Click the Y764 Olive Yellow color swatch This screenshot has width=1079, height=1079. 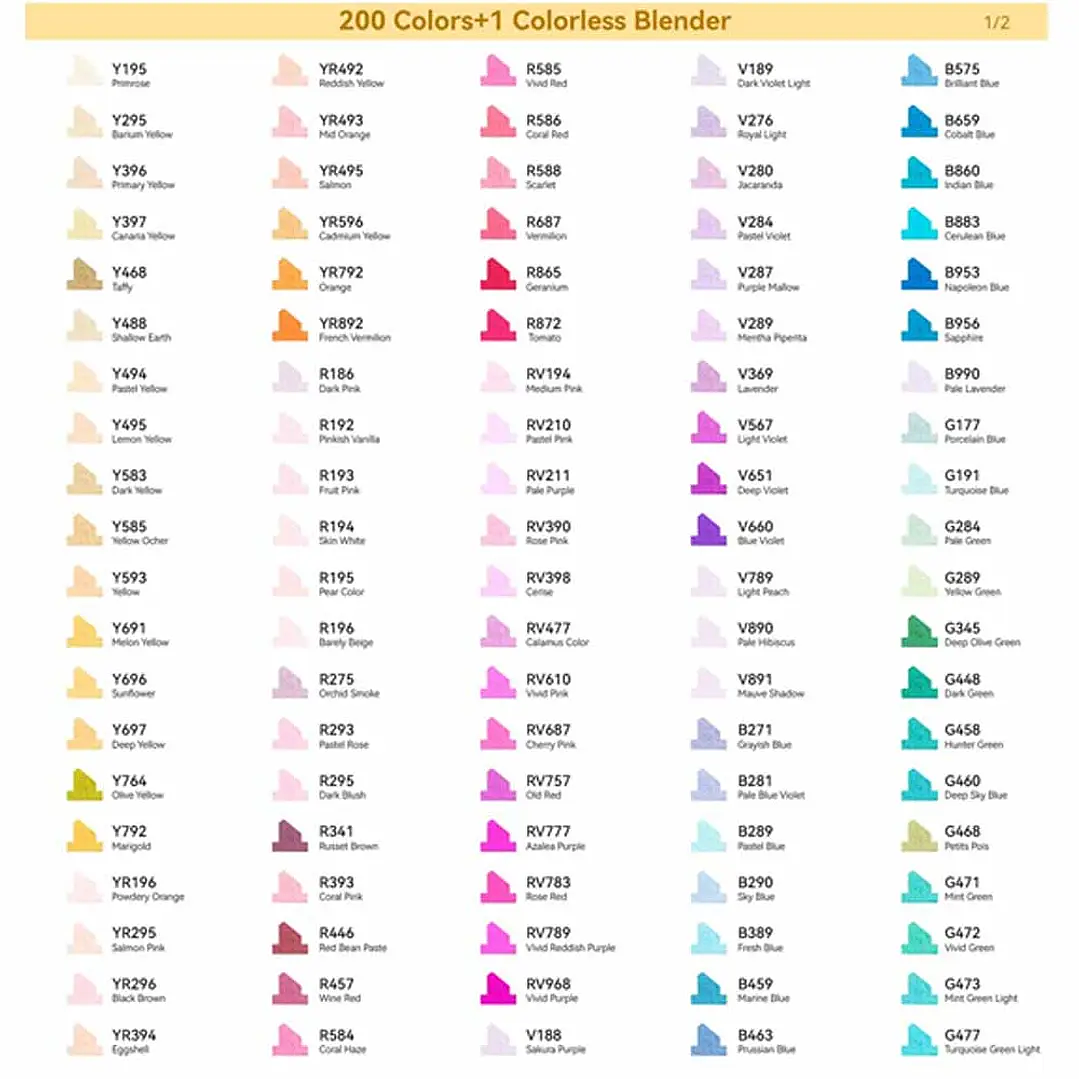point(85,786)
